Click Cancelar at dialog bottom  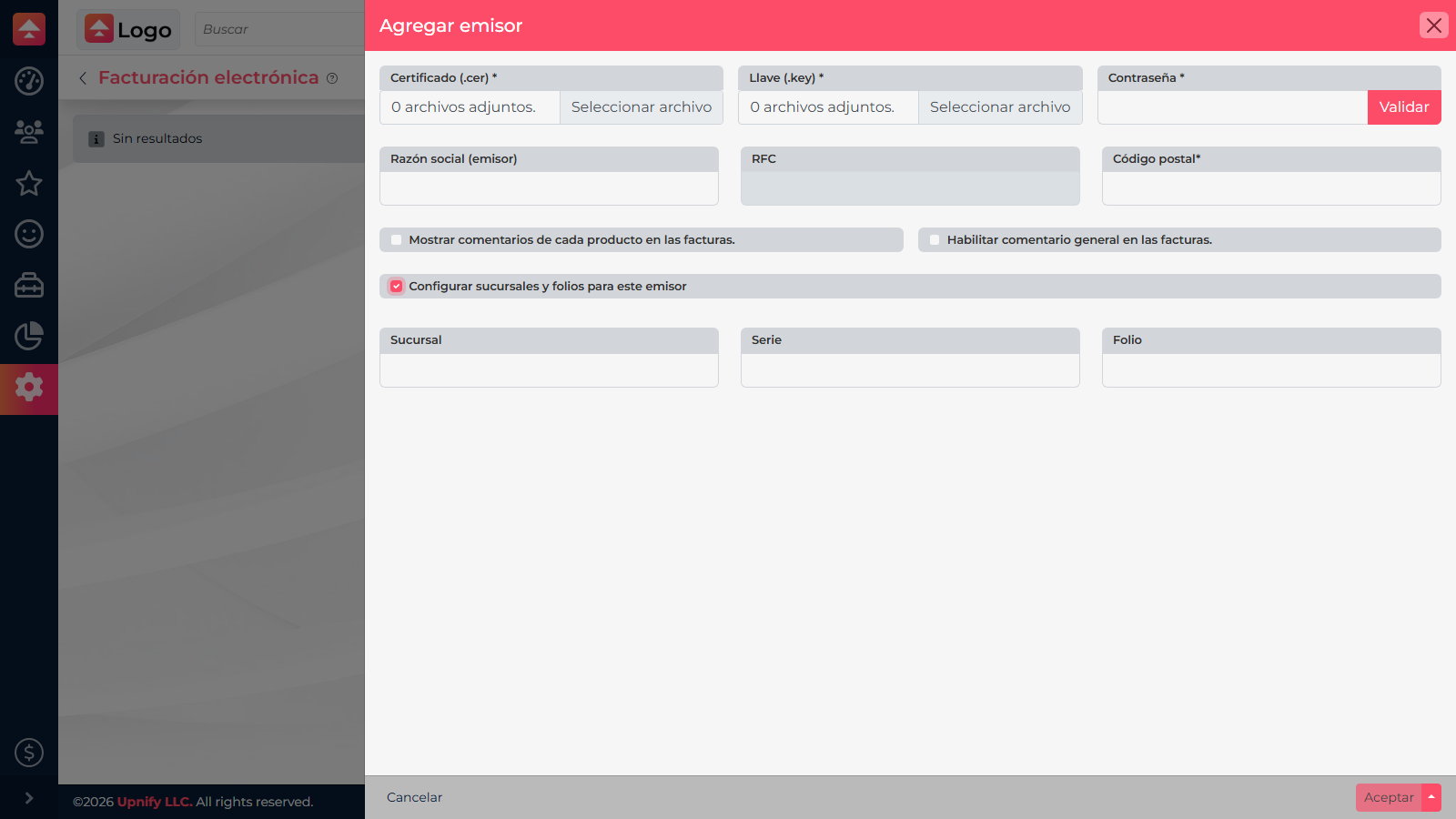pos(414,797)
